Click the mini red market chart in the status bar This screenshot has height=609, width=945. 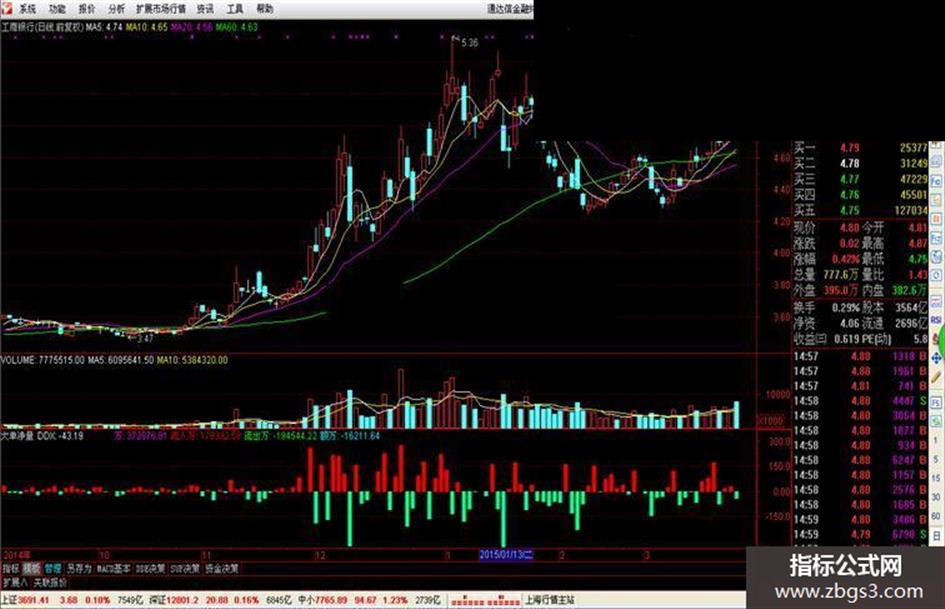pos(486,600)
